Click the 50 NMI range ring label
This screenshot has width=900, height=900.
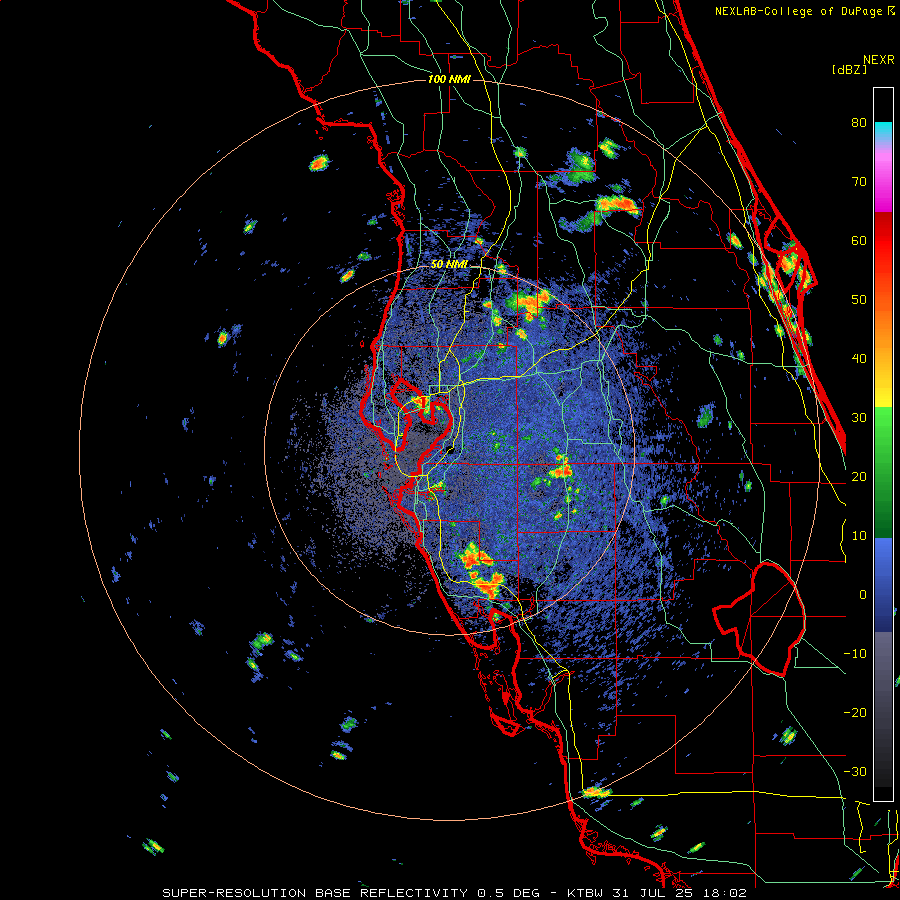click(x=449, y=265)
